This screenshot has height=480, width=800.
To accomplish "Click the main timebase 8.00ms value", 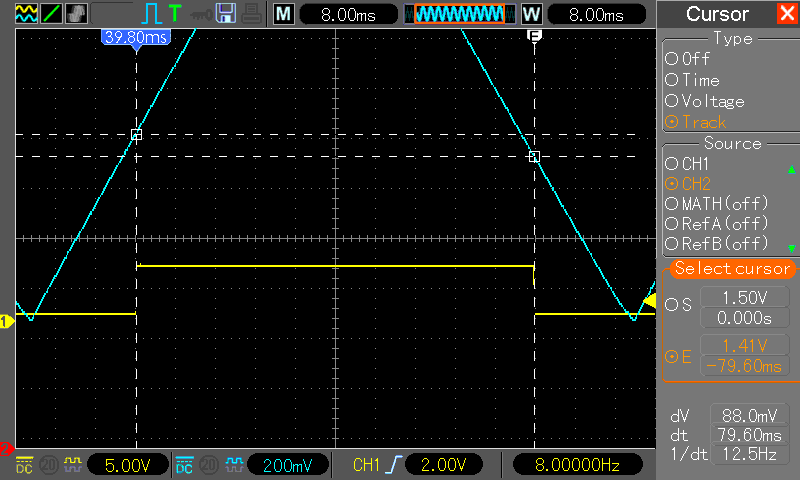I will click(x=348, y=14).
